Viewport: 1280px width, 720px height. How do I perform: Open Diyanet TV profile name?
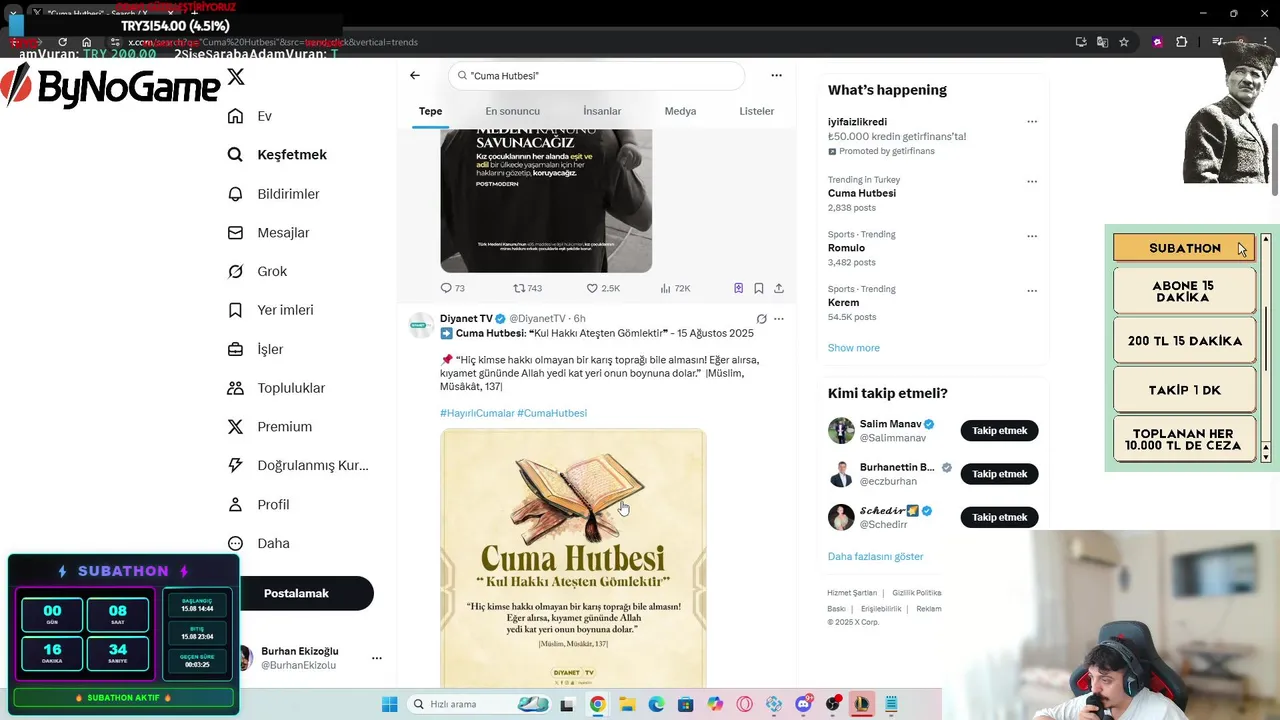point(466,318)
